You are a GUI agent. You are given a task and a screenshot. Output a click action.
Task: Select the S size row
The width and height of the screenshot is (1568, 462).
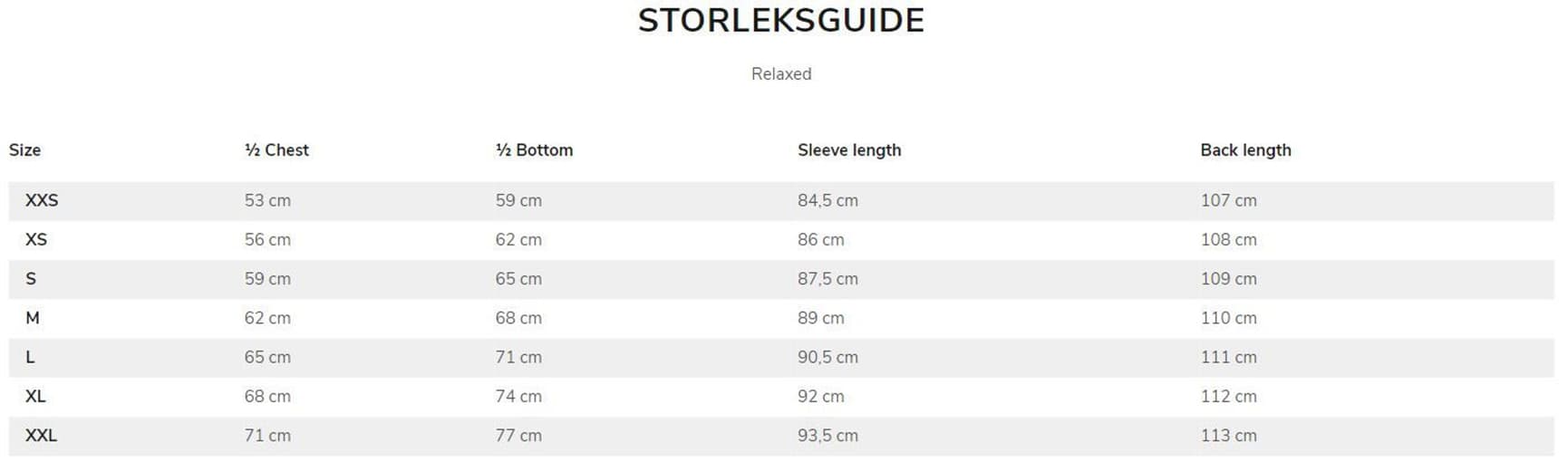31,279
